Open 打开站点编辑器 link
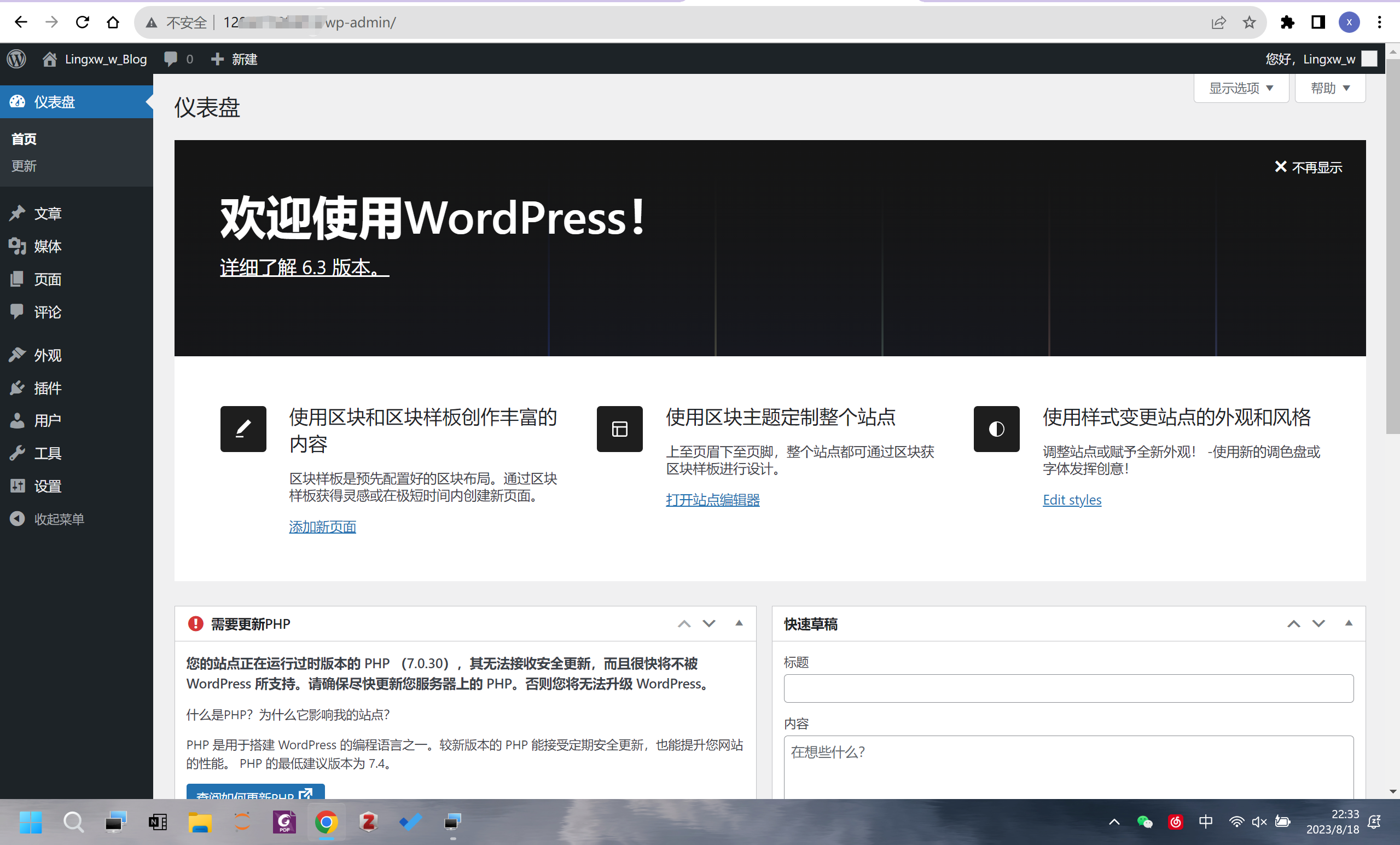The height and width of the screenshot is (845, 1400). tap(713, 500)
